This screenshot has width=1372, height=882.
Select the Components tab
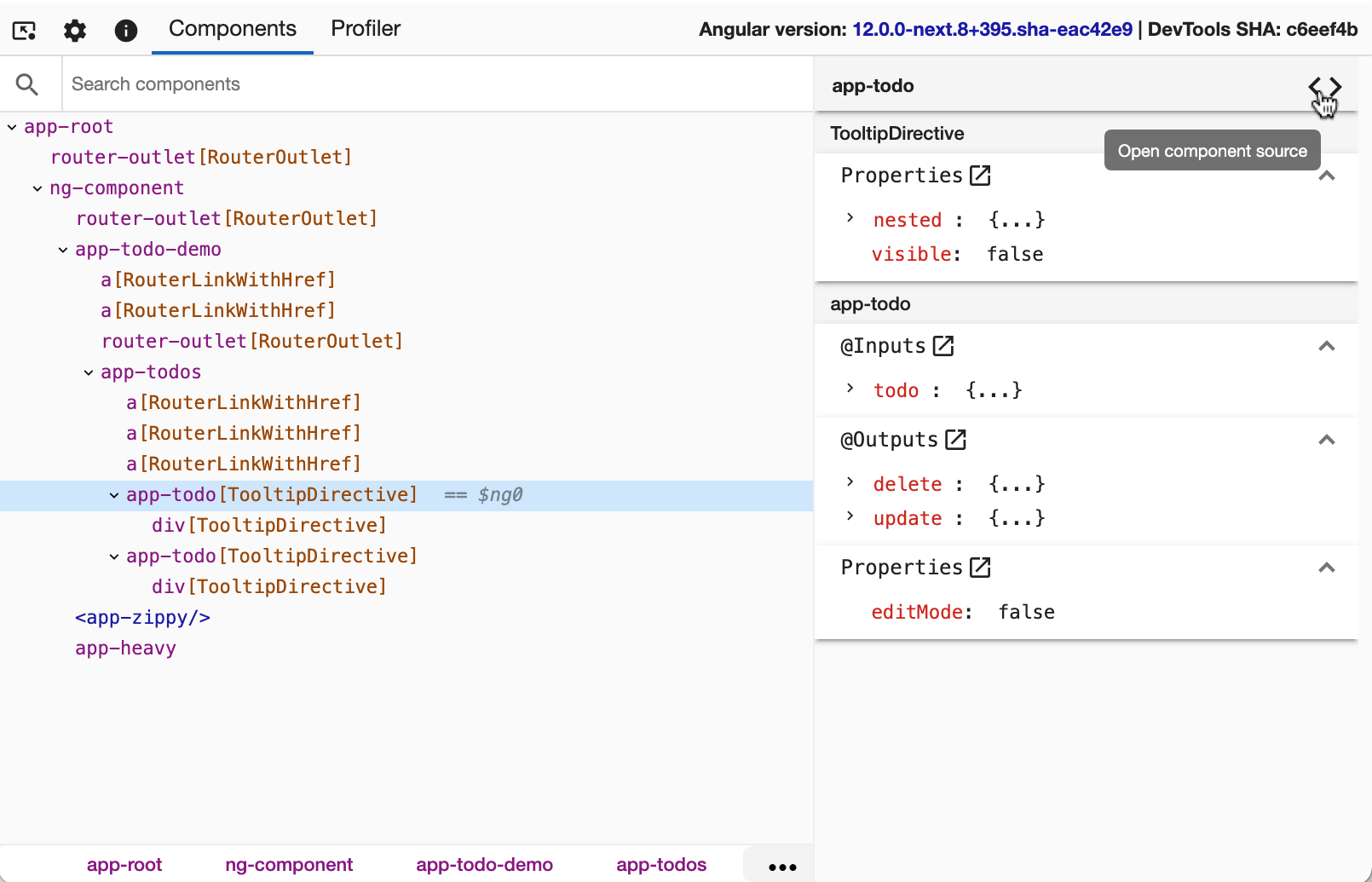click(x=231, y=28)
